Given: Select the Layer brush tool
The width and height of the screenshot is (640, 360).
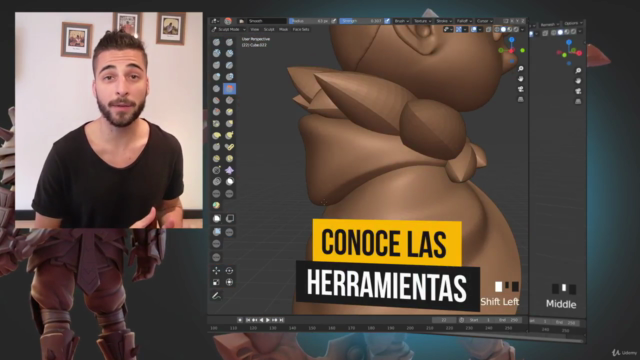Looking at the screenshot, I should (229, 65).
